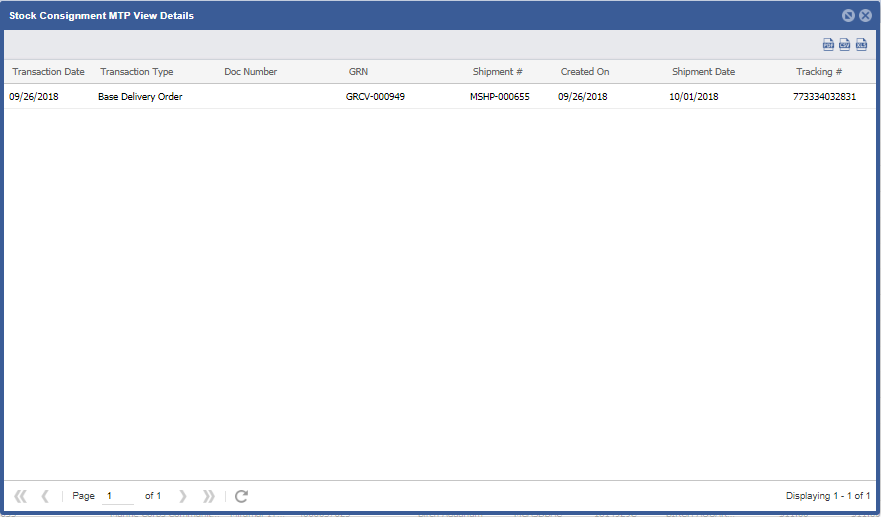
Task: Export the grid as XLS
Action: click(861, 45)
